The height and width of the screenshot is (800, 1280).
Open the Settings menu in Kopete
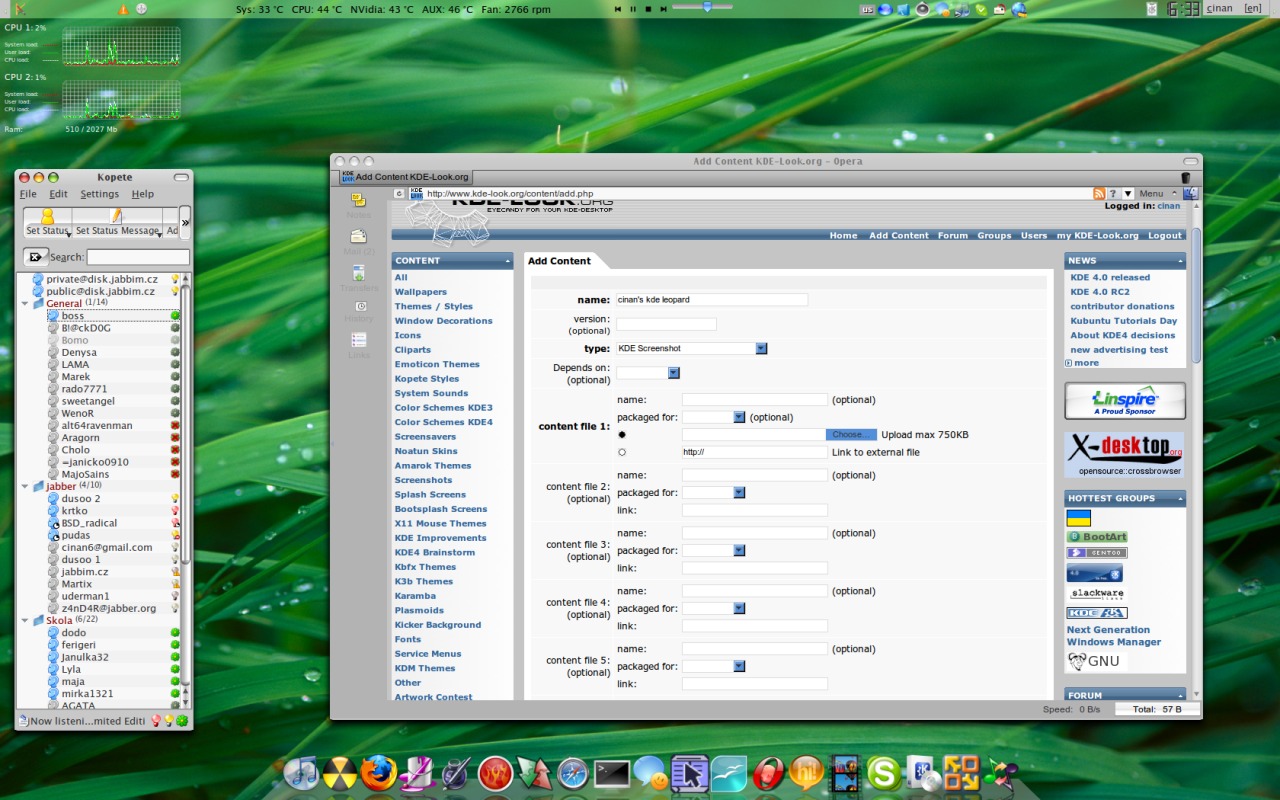click(x=99, y=194)
